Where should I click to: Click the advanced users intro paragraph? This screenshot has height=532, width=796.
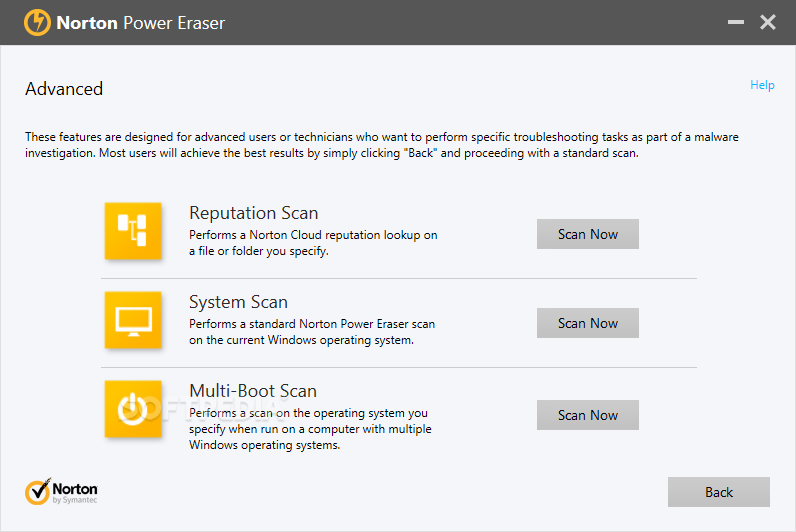click(x=382, y=145)
